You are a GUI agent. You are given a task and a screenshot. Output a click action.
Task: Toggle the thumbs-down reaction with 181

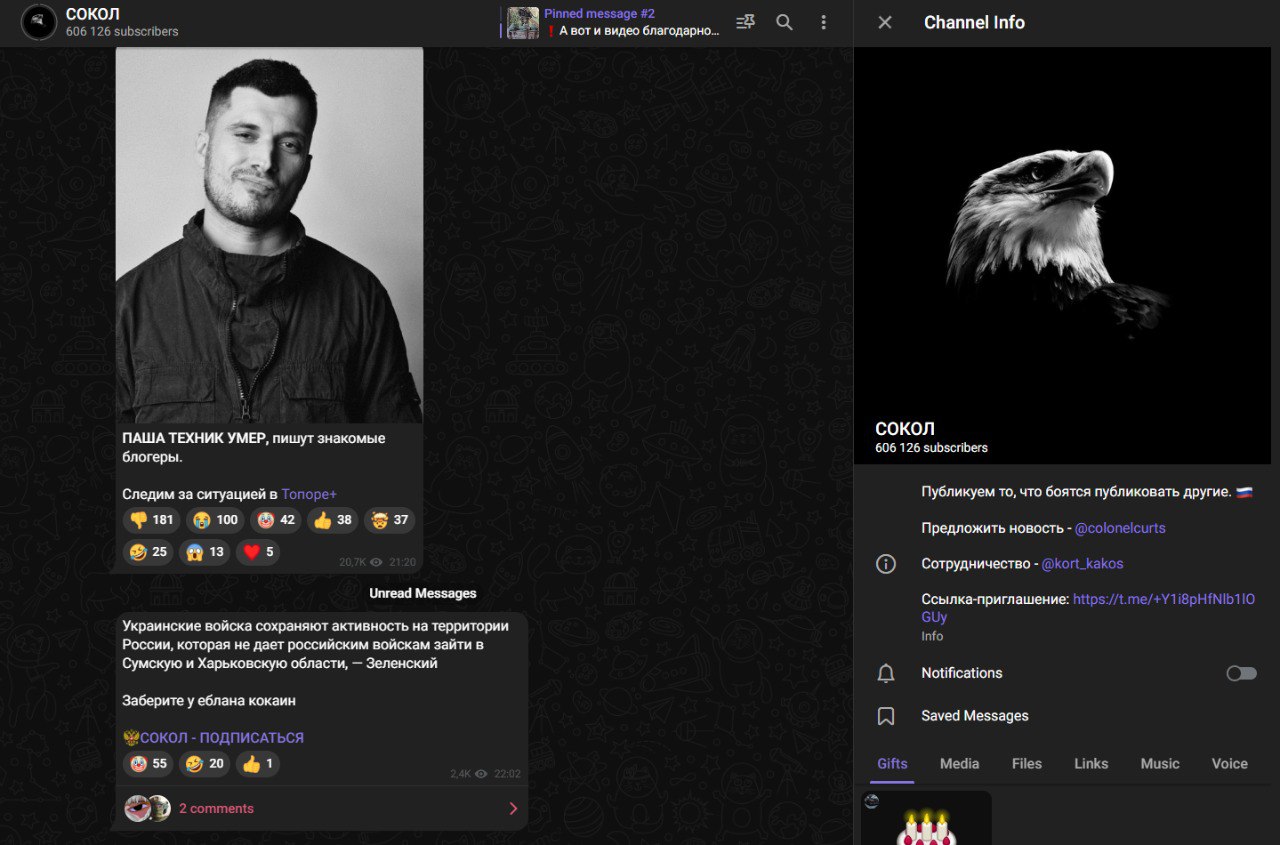pos(151,520)
